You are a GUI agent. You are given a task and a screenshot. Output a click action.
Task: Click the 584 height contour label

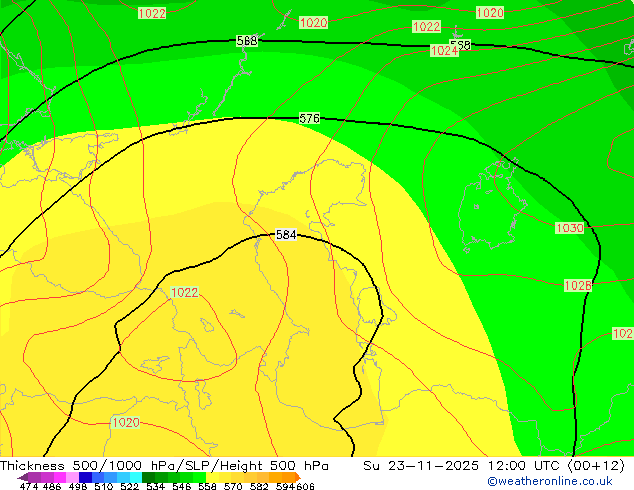coord(286,234)
